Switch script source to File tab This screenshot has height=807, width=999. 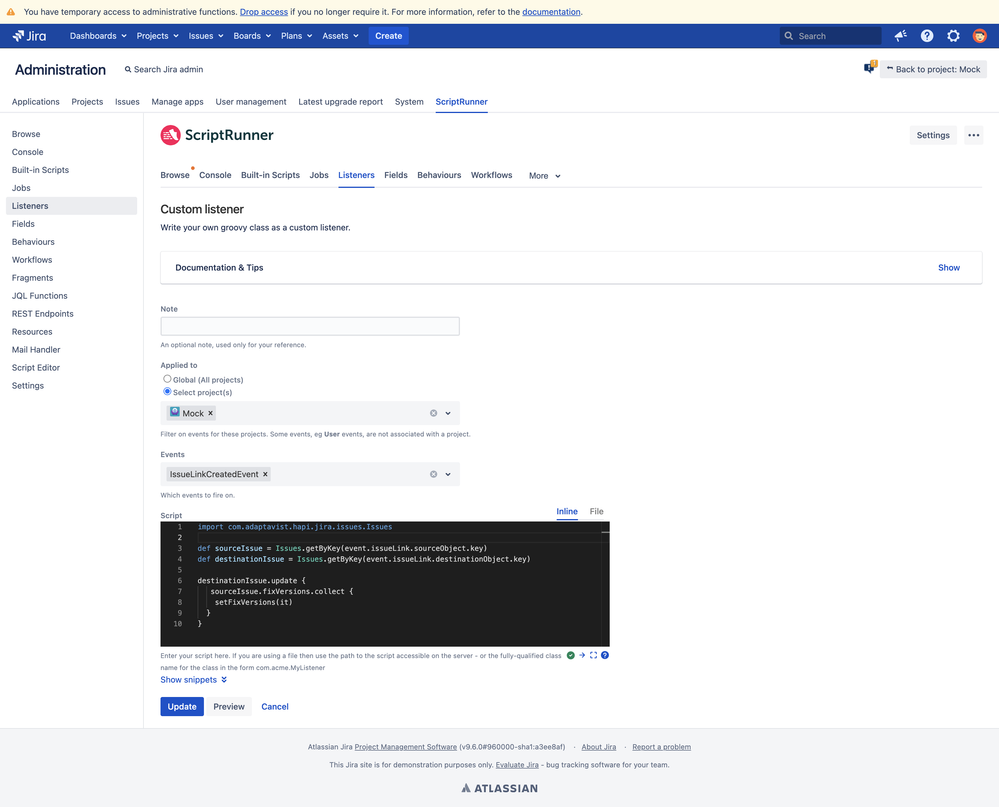[x=596, y=511]
